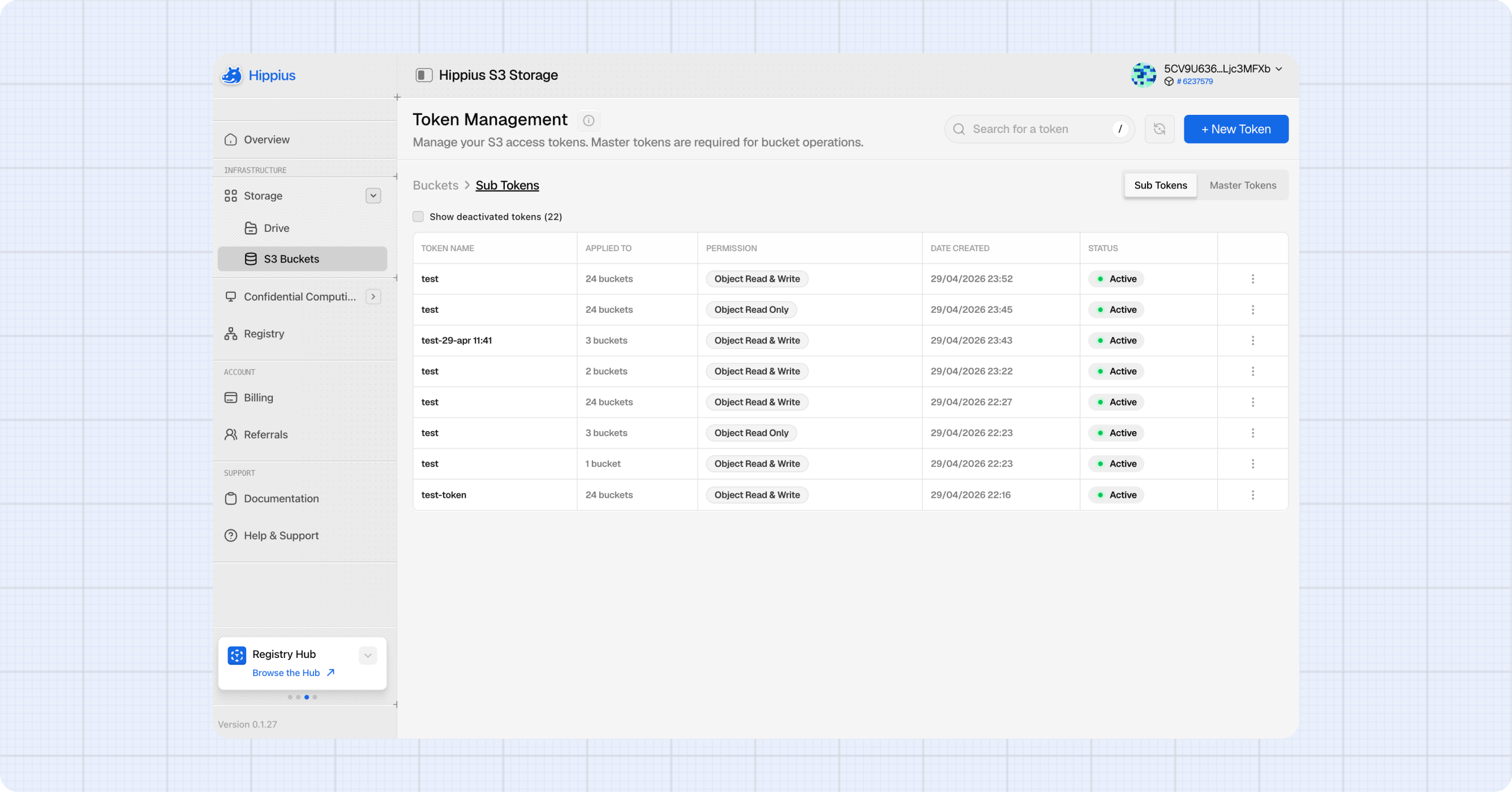
Task: Click the 1 bucket cell
Action: (x=603, y=464)
